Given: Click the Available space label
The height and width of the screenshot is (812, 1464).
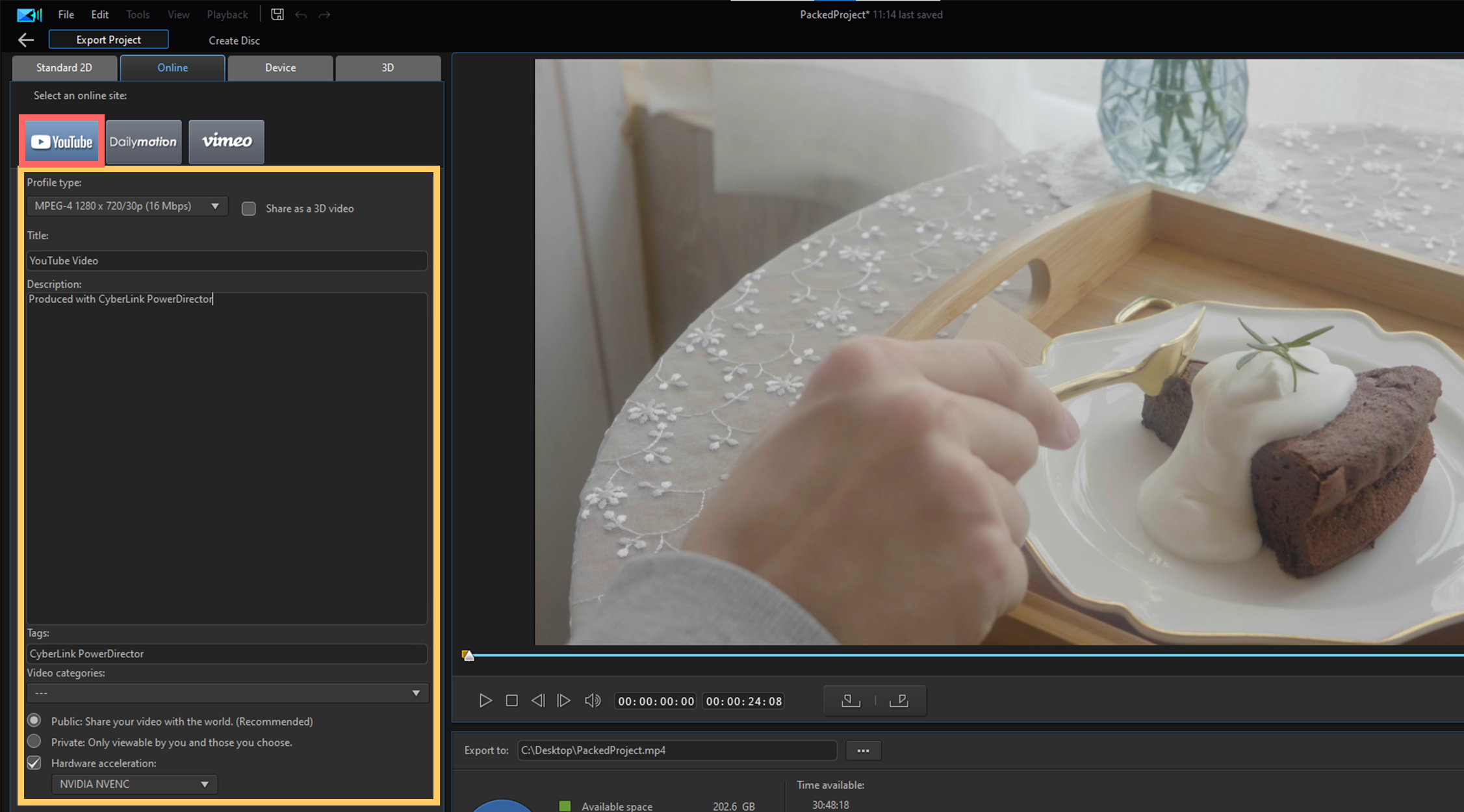Looking at the screenshot, I should click(617, 806).
